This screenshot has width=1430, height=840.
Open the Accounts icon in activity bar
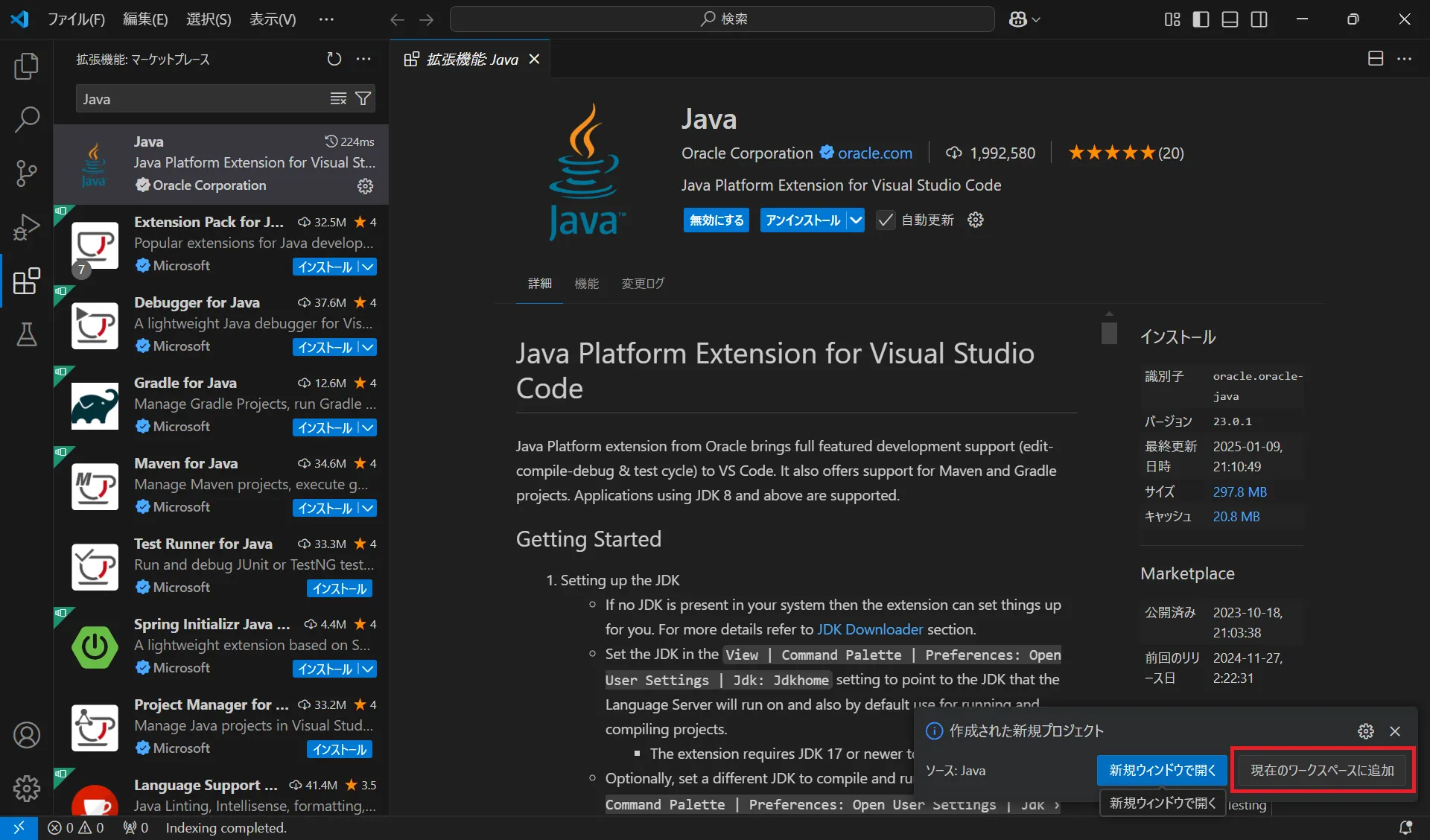point(27,735)
